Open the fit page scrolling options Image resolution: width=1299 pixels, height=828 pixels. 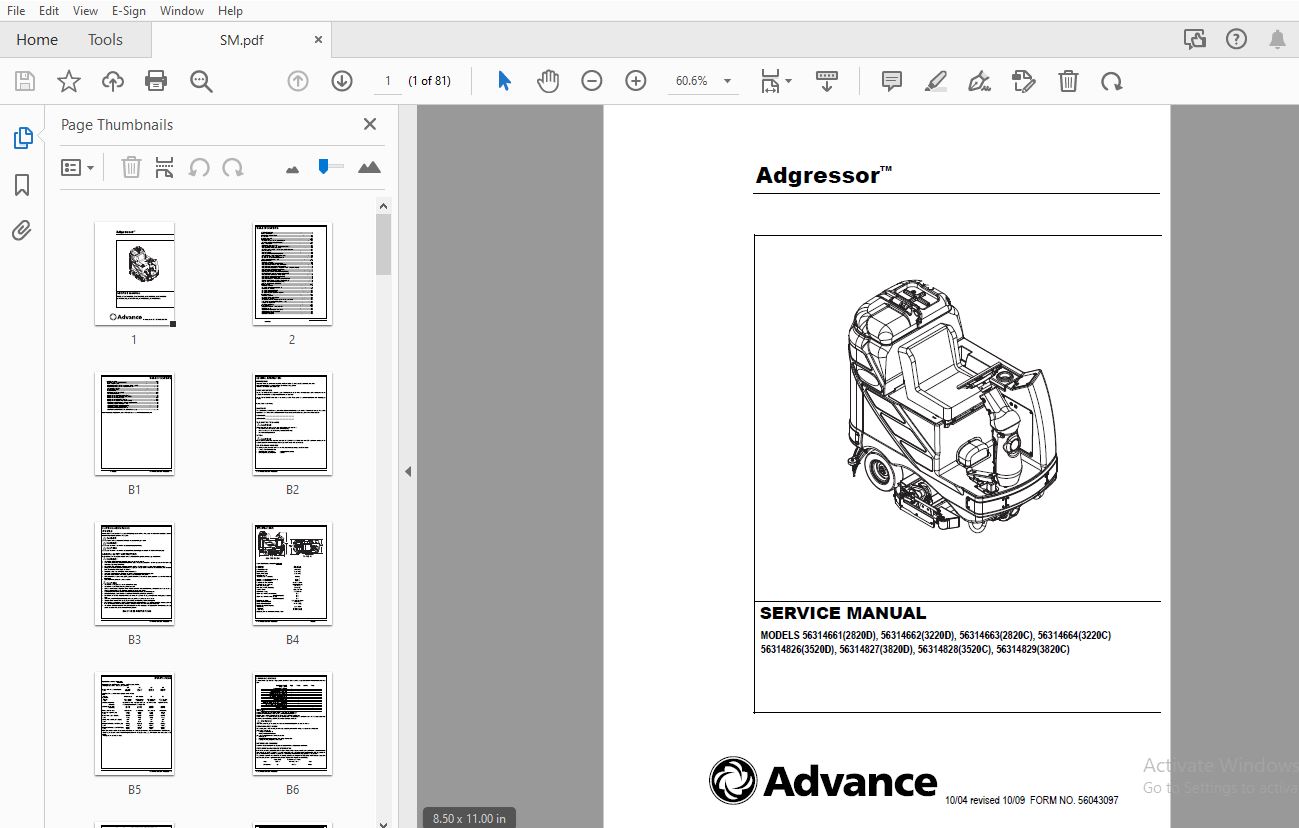(x=775, y=81)
